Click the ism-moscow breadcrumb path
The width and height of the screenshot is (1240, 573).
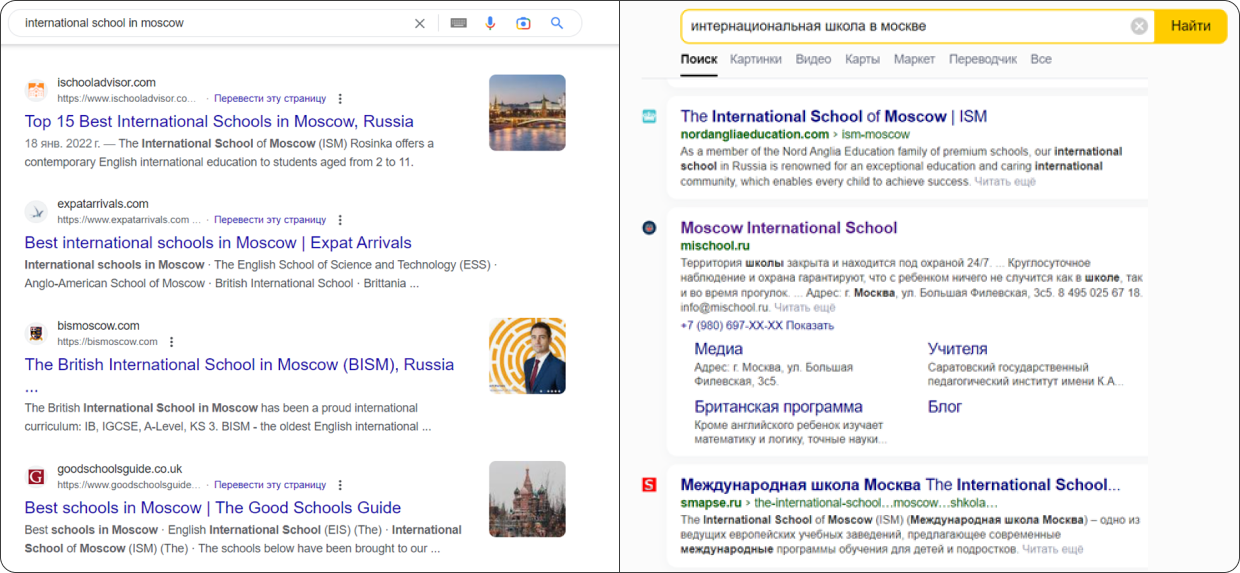pos(876,135)
